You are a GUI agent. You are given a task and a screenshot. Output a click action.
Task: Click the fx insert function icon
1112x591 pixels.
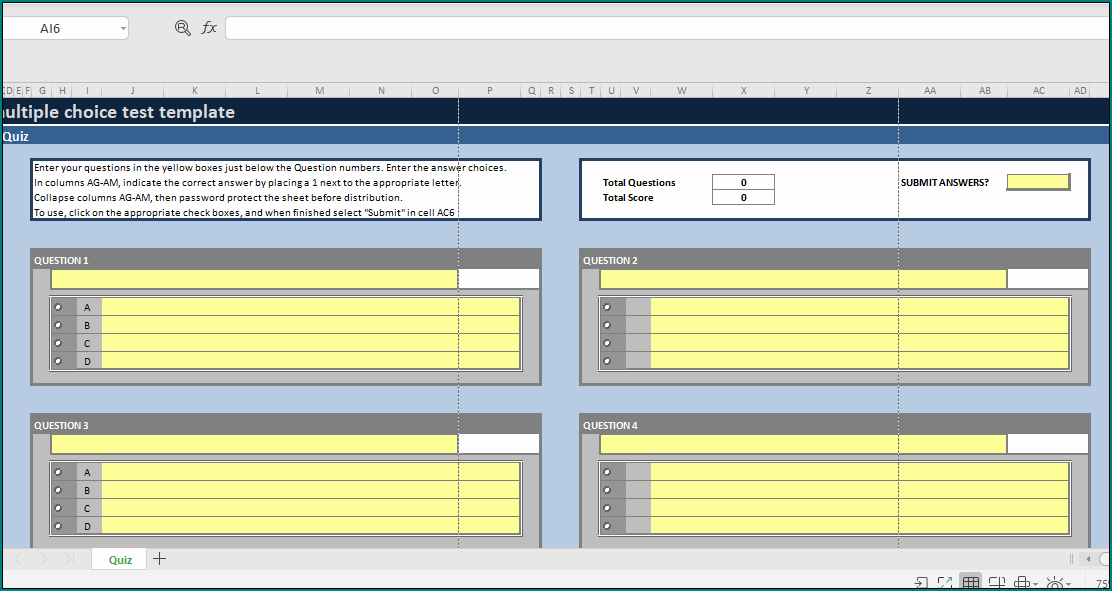209,28
